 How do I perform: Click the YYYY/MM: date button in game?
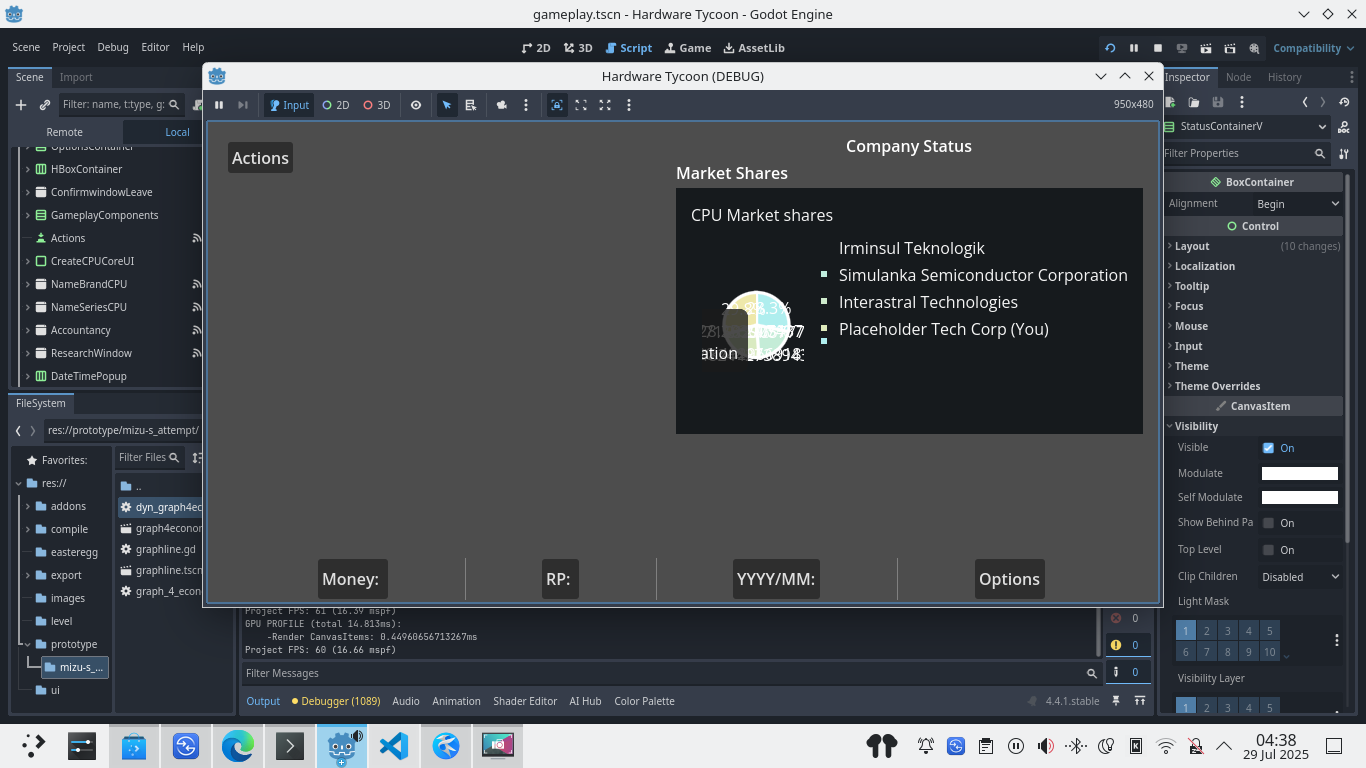click(776, 579)
